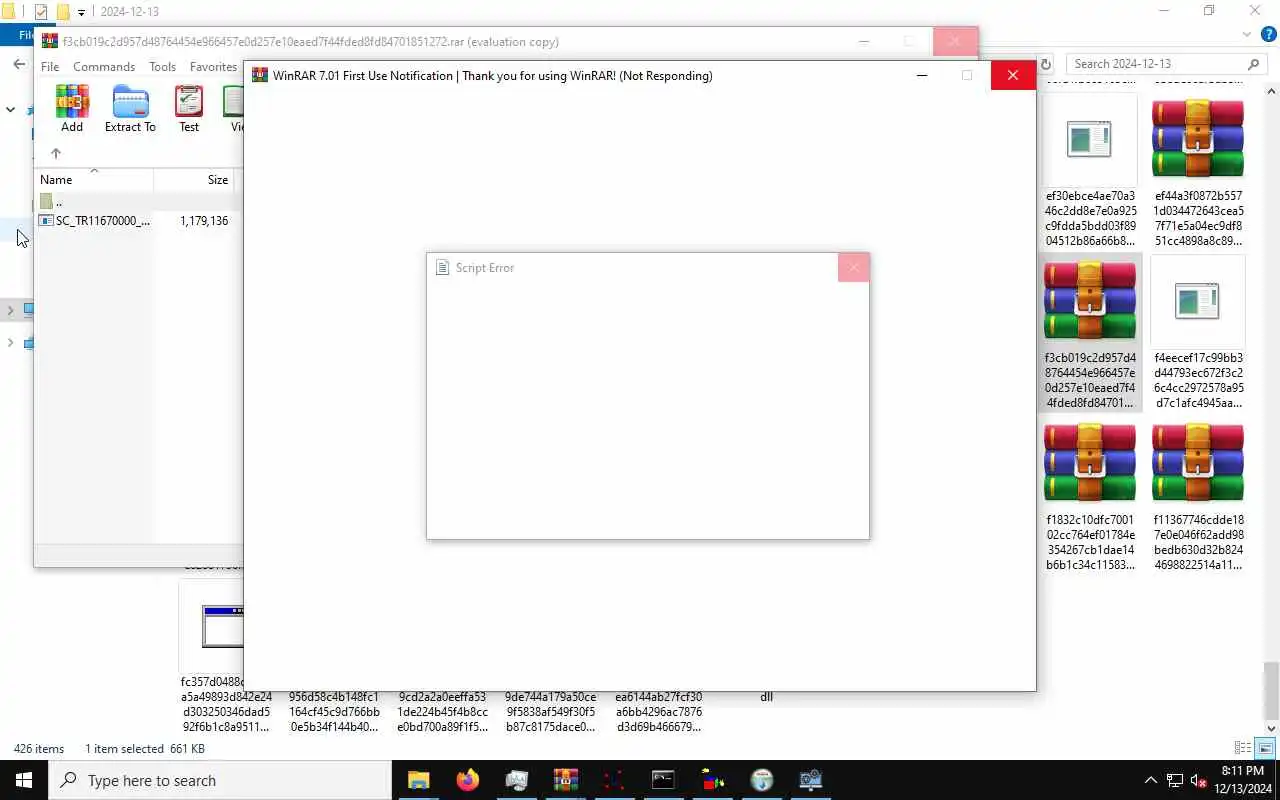Select the f11367746cdde18 RAR archive icon

click(1198, 463)
